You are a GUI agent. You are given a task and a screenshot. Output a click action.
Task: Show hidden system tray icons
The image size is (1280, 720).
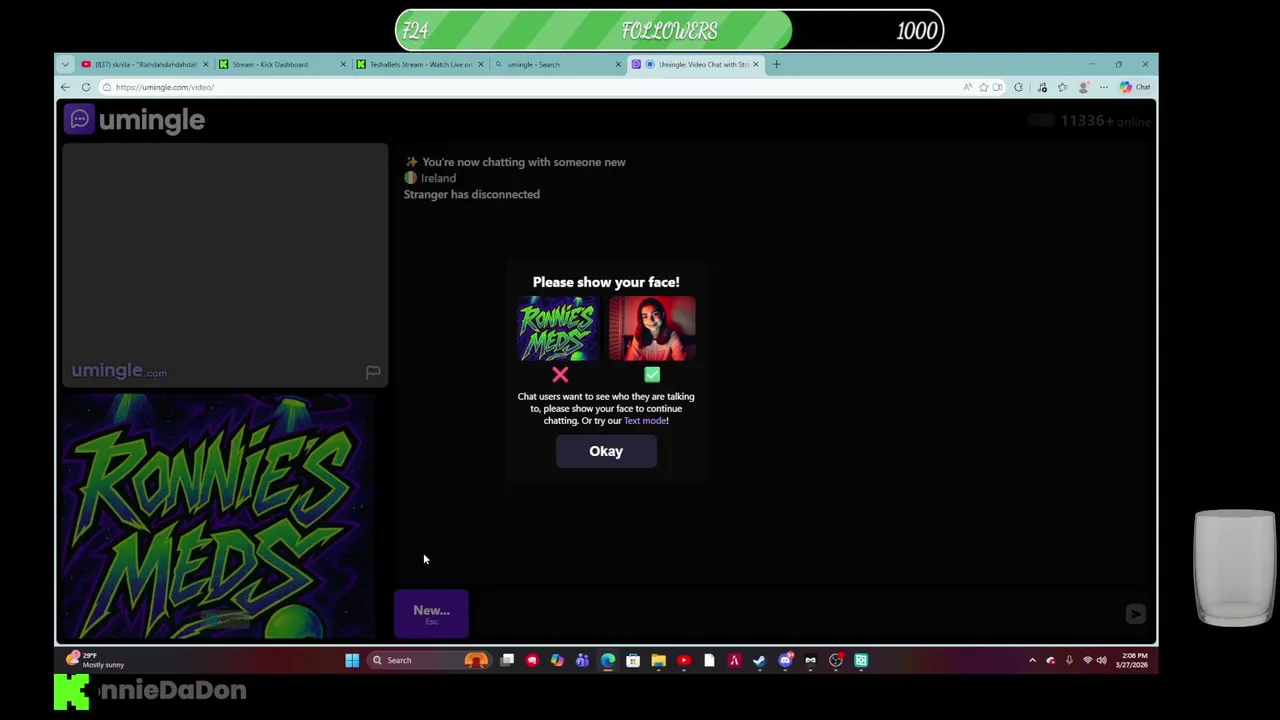tap(1032, 660)
